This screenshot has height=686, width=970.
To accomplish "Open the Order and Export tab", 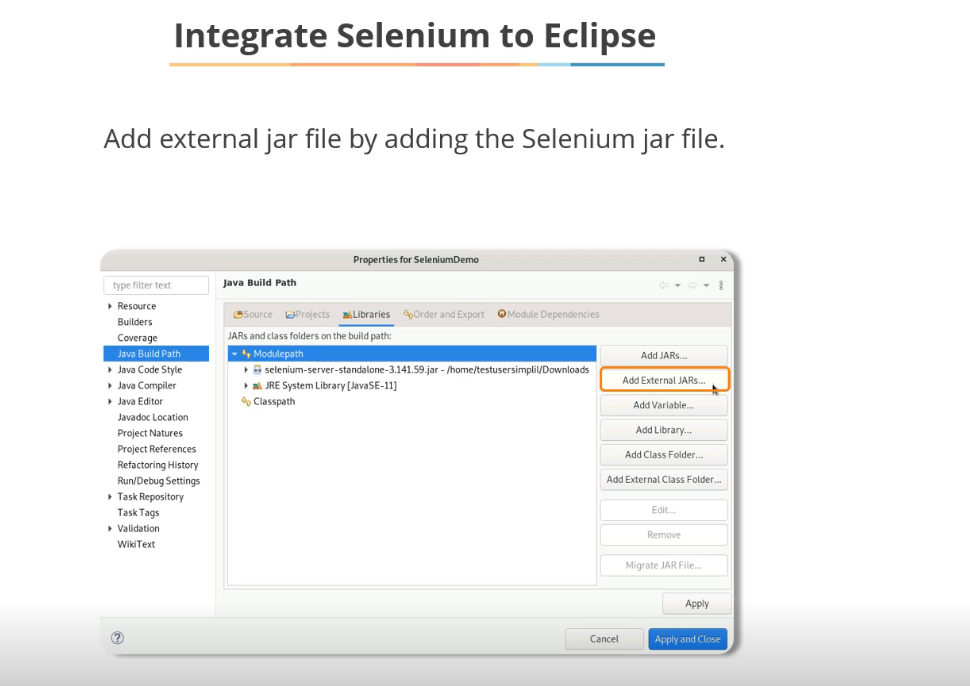I will coord(444,314).
